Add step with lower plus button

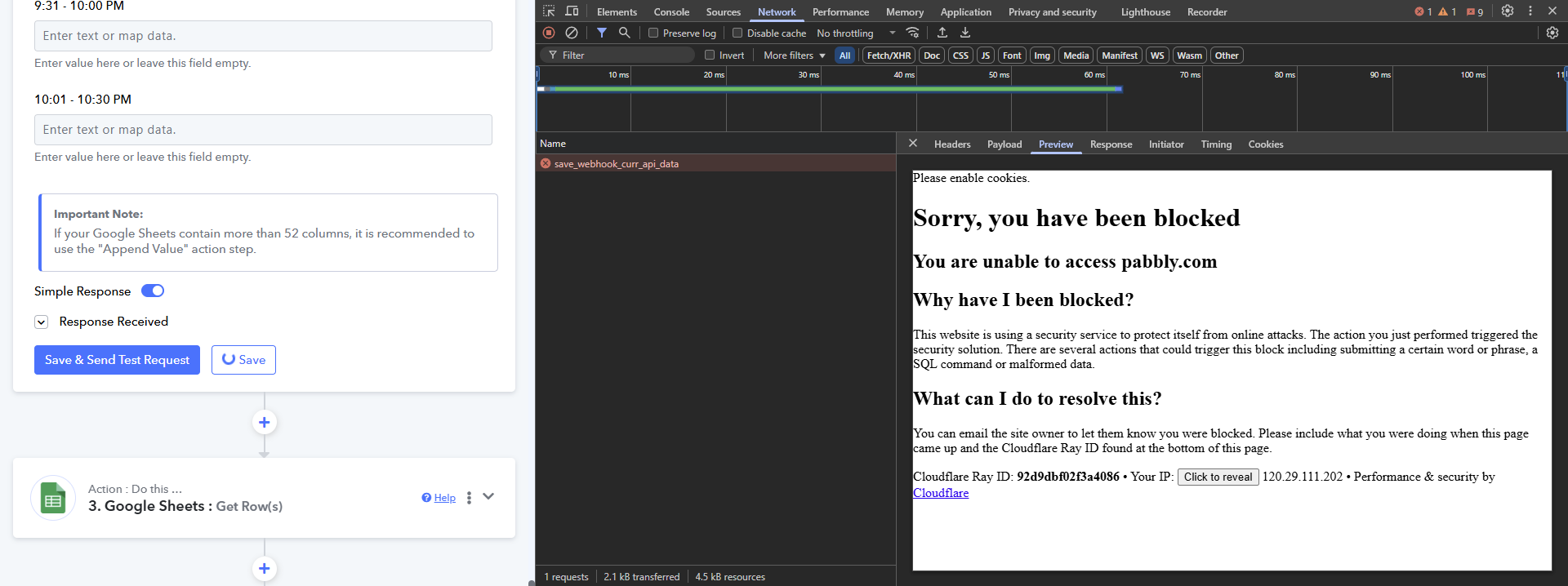click(x=264, y=568)
